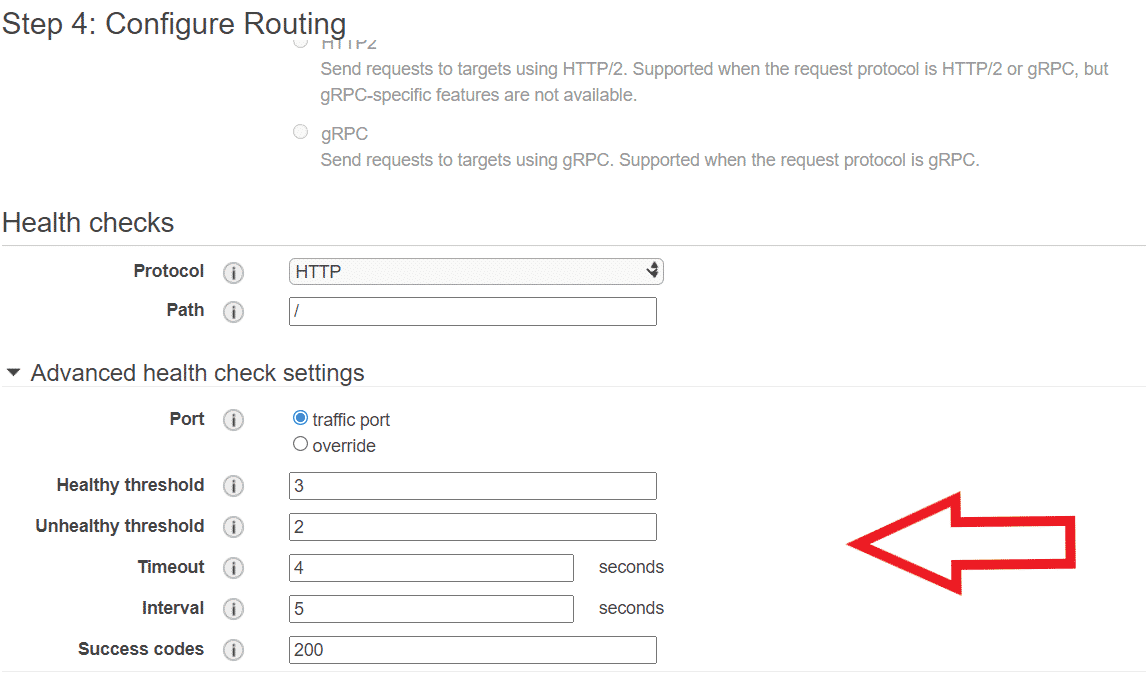This screenshot has width=1146, height=685.
Task: Show info for Unhealthy threshold
Action: tap(233, 527)
